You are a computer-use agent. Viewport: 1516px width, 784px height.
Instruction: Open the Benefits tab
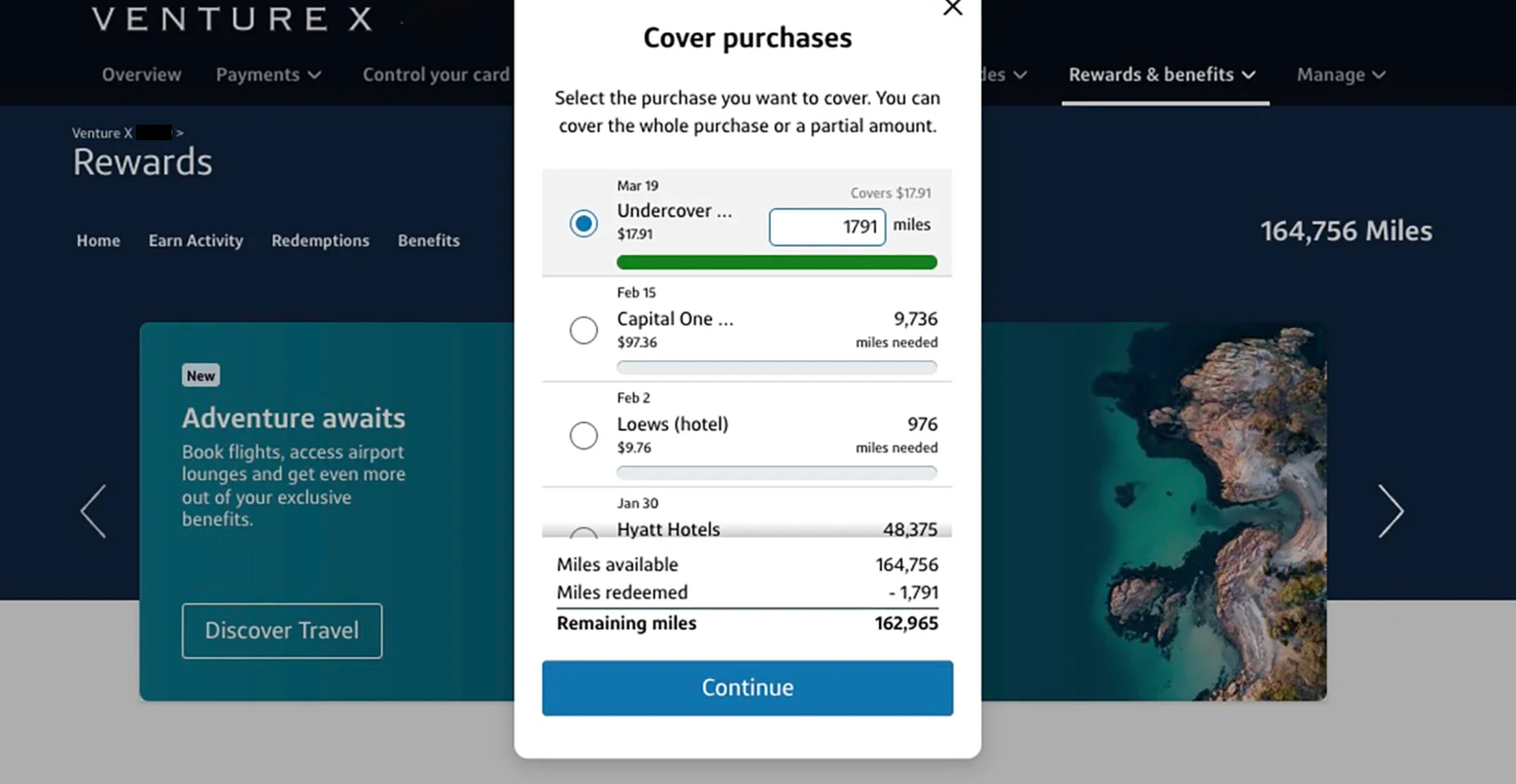tap(428, 240)
